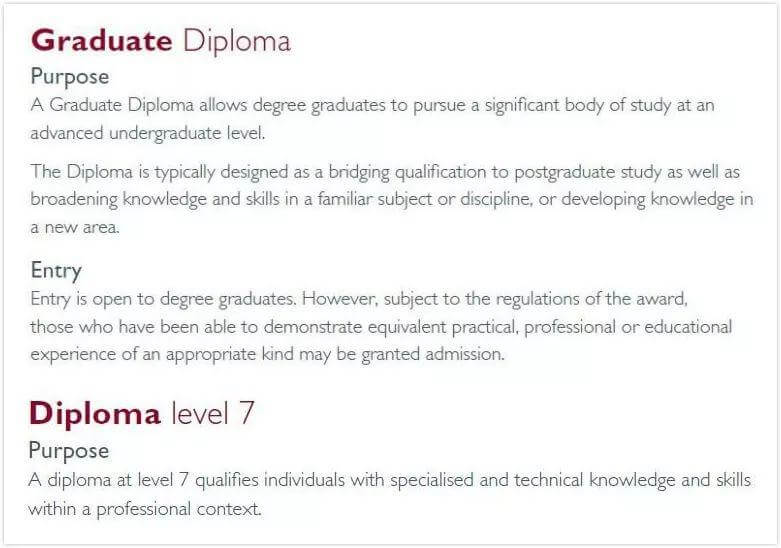
Task: Click the text "a new area."
Action: [74, 227]
